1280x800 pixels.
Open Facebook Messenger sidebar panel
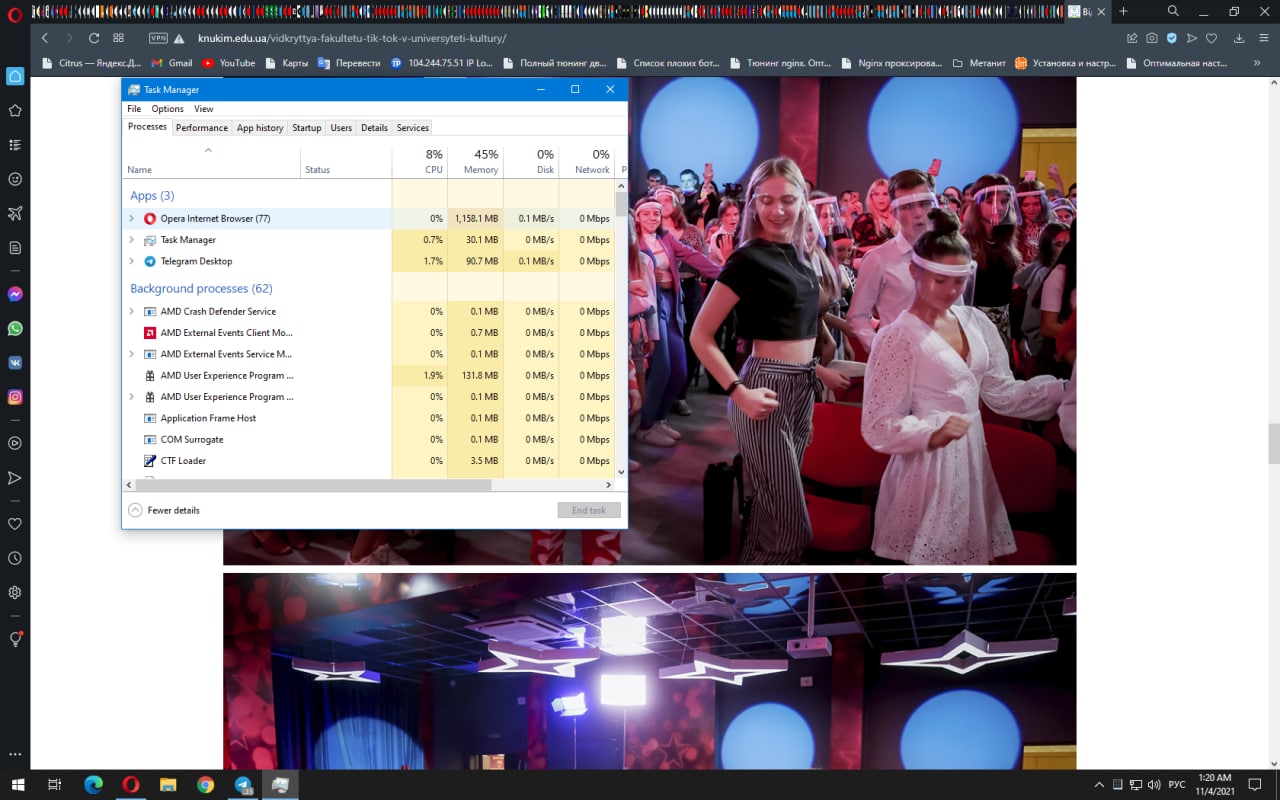[15, 295]
